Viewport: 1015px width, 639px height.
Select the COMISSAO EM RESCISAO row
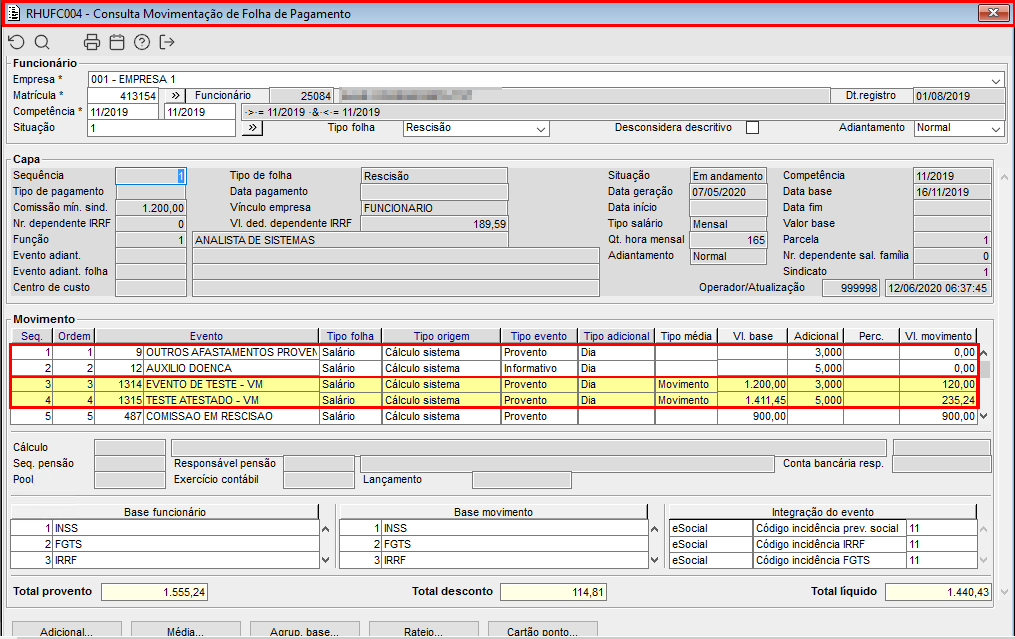tap(230, 416)
